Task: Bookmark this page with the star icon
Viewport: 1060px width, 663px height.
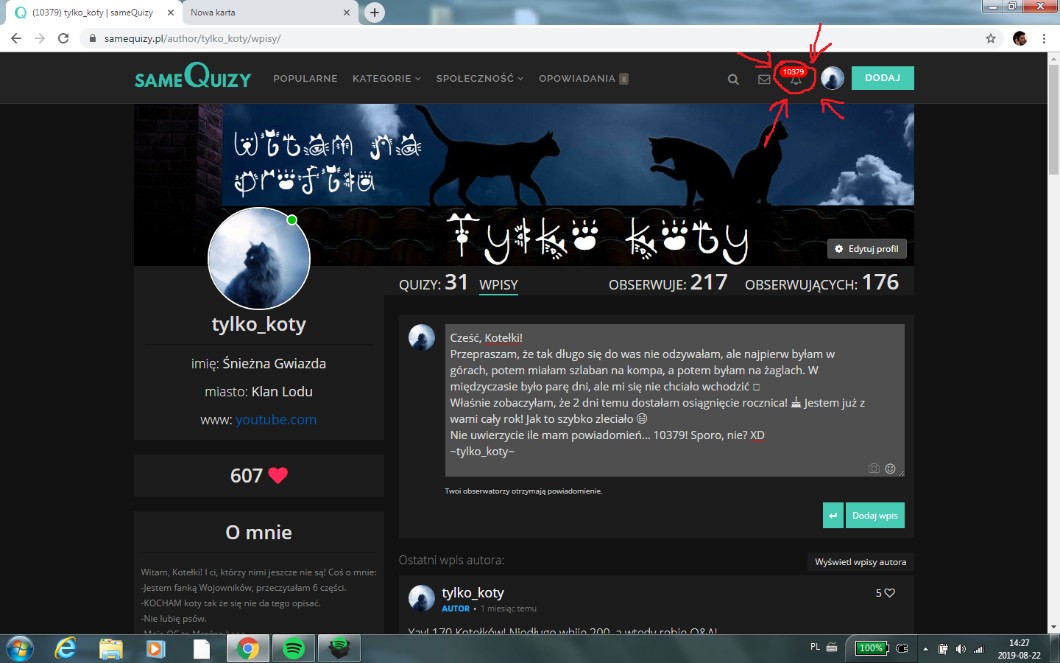Action: click(991, 38)
